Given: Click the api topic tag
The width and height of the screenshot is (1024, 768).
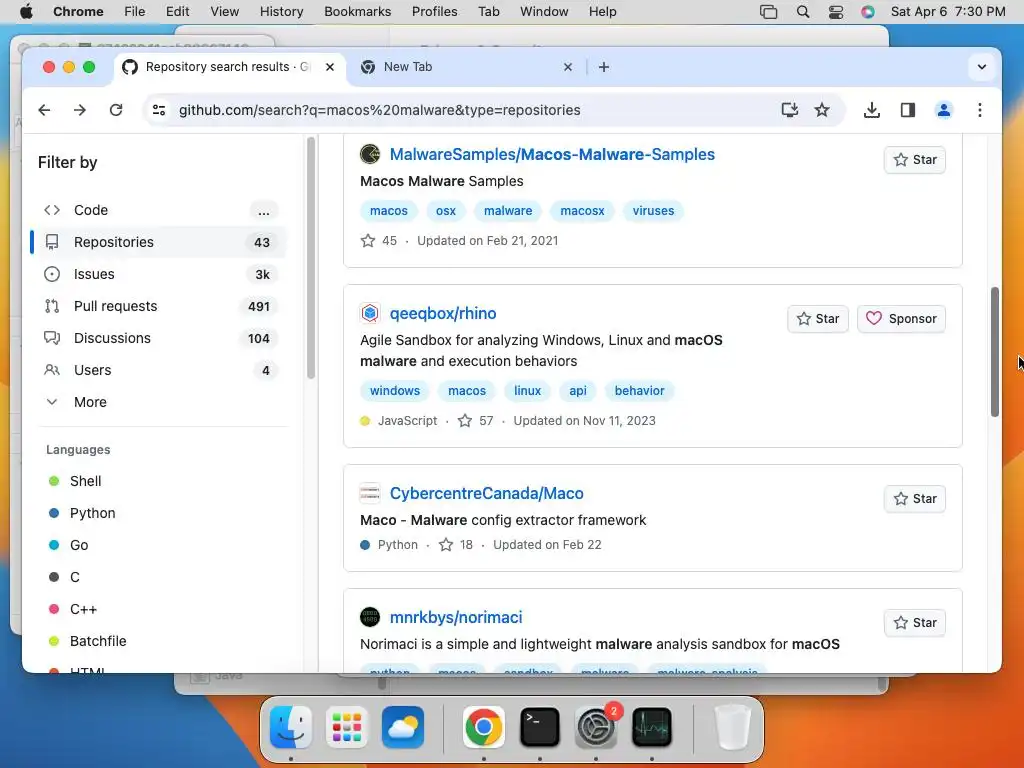Looking at the screenshot, I should (x=577, y=391).
